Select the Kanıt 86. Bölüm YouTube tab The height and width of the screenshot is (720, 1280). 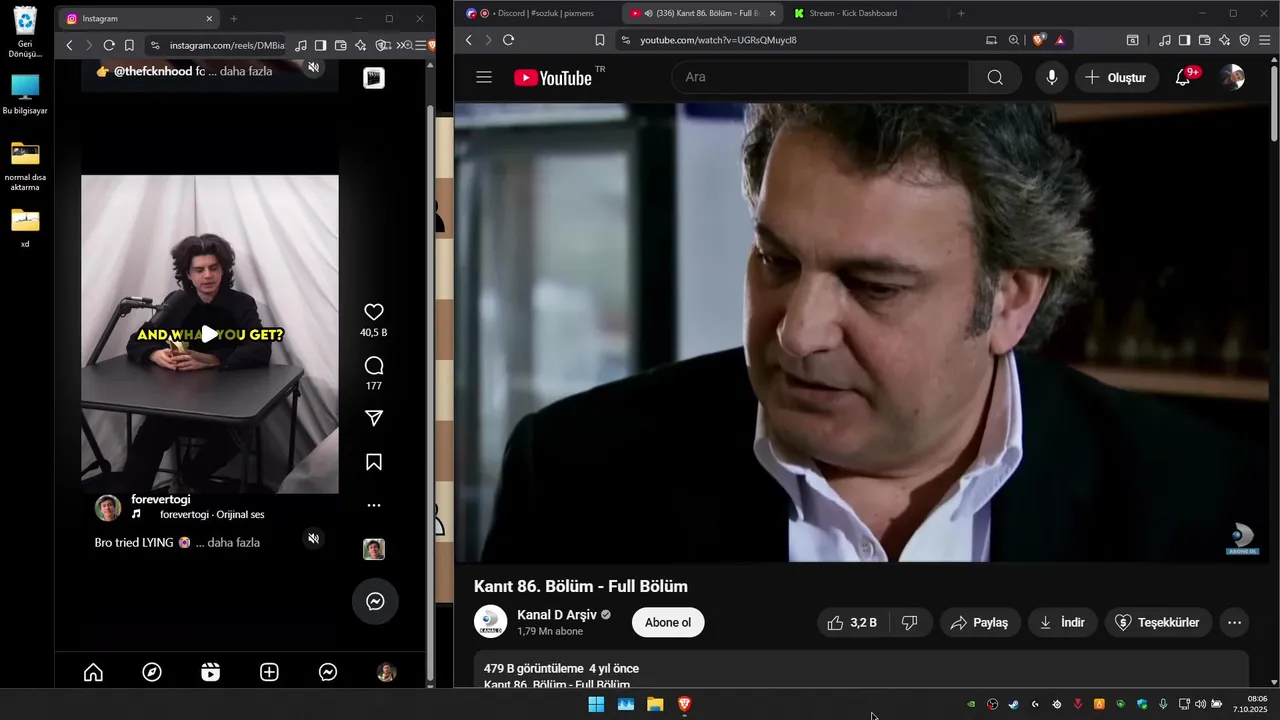[x=701, y=13]
